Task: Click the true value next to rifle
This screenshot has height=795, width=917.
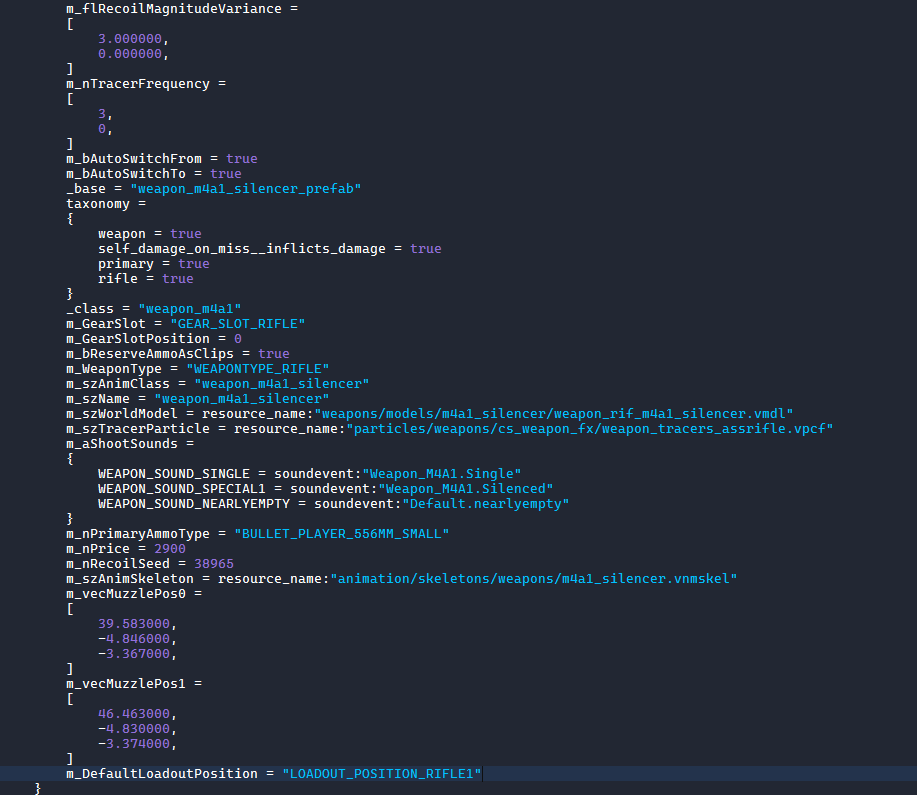Action: click(177, 279)
